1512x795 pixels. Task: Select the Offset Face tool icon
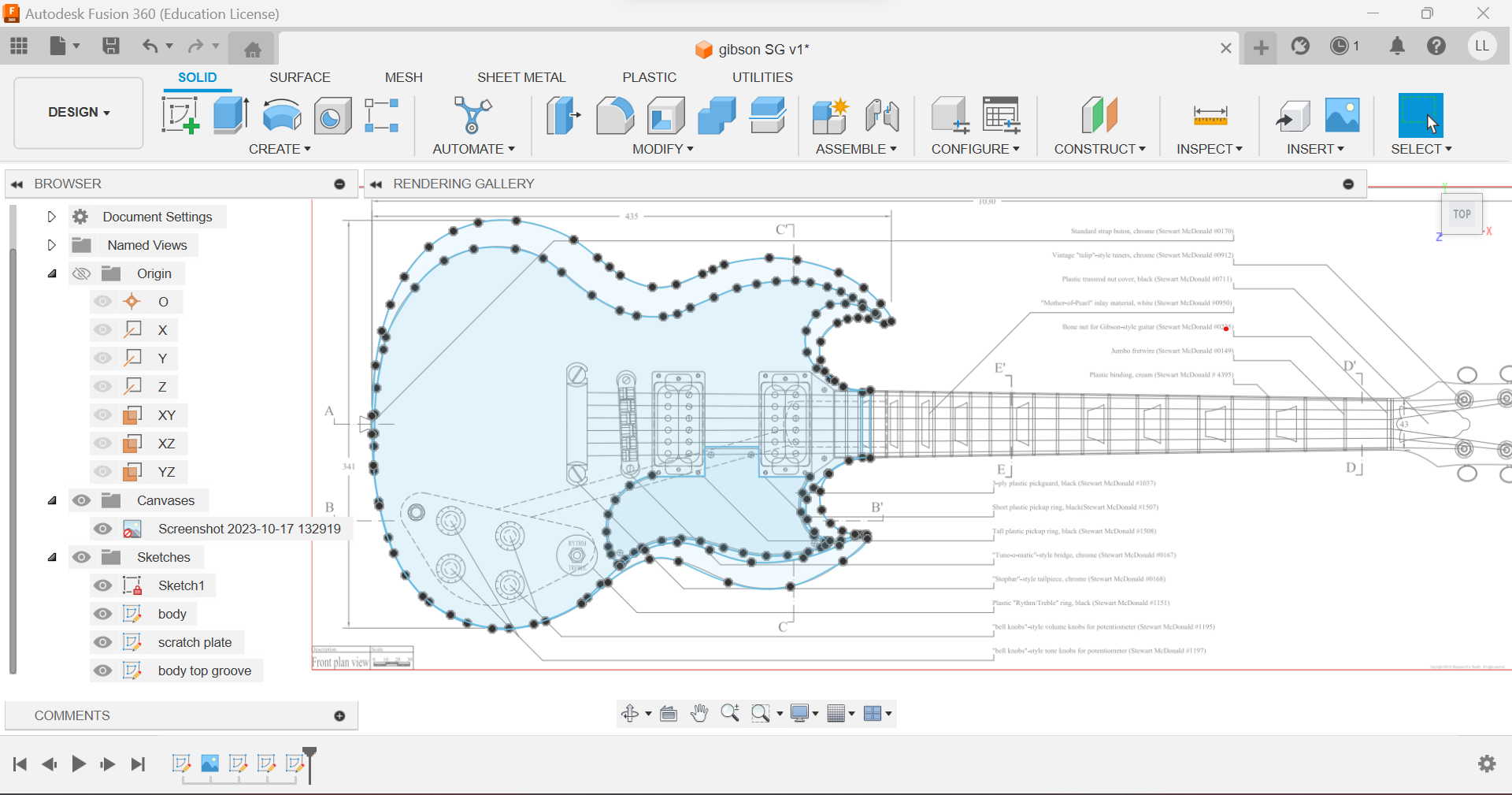(x=768, y=115)
